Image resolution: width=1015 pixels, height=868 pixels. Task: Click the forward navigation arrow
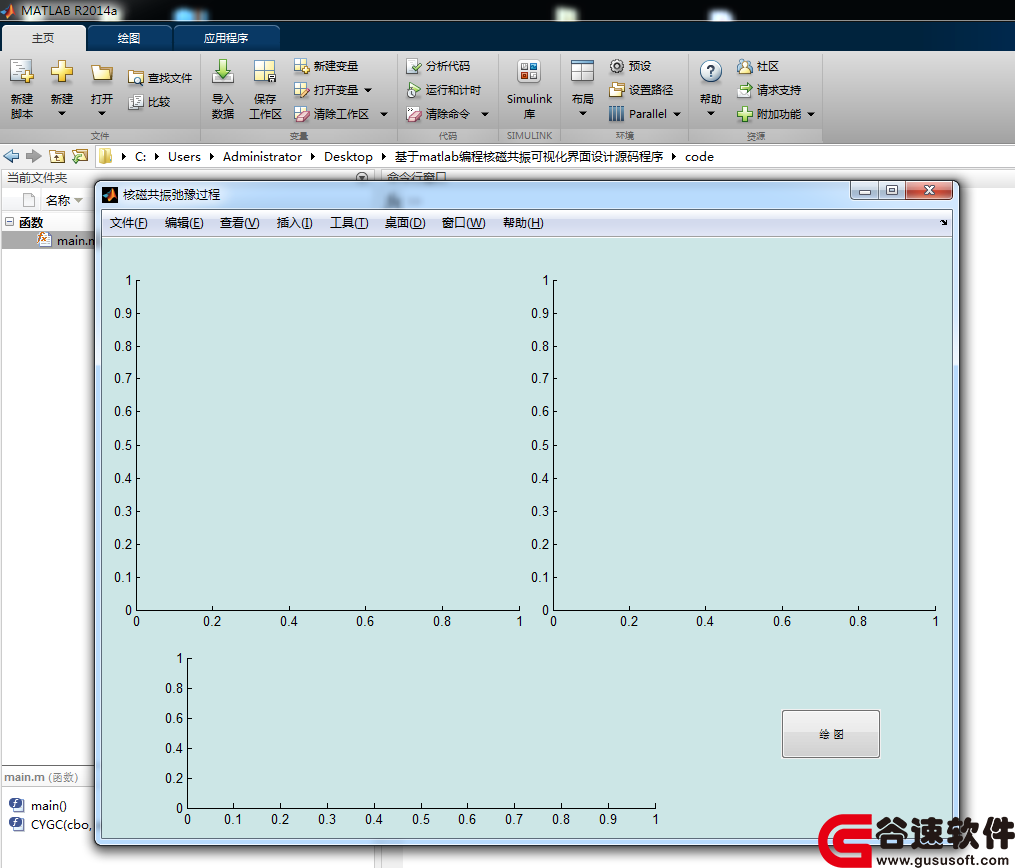(x=34, y=156)
